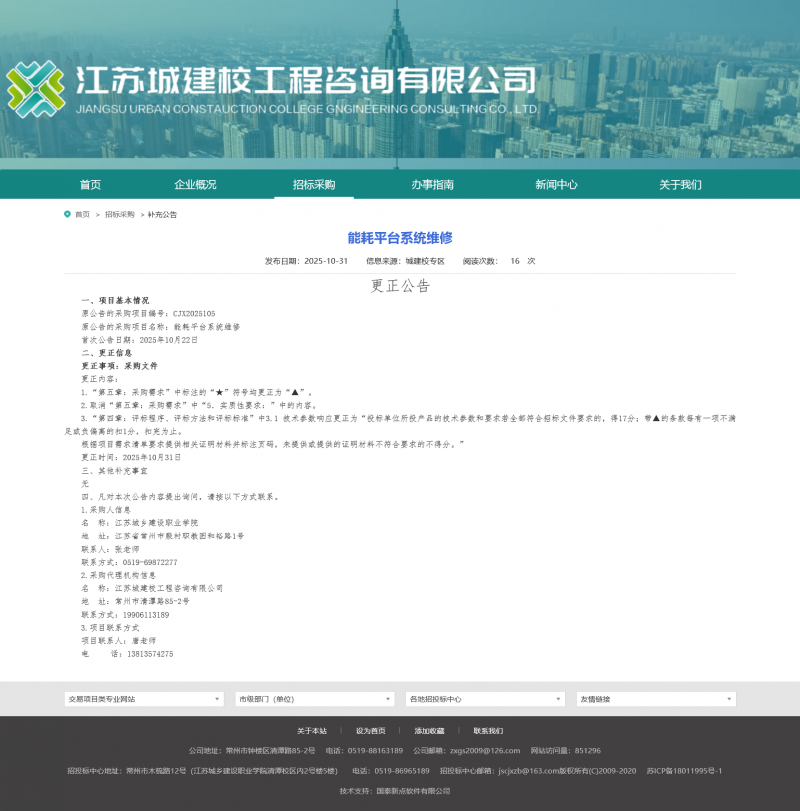Select the 新闻中心 menu item

click(x=555, y=185)
